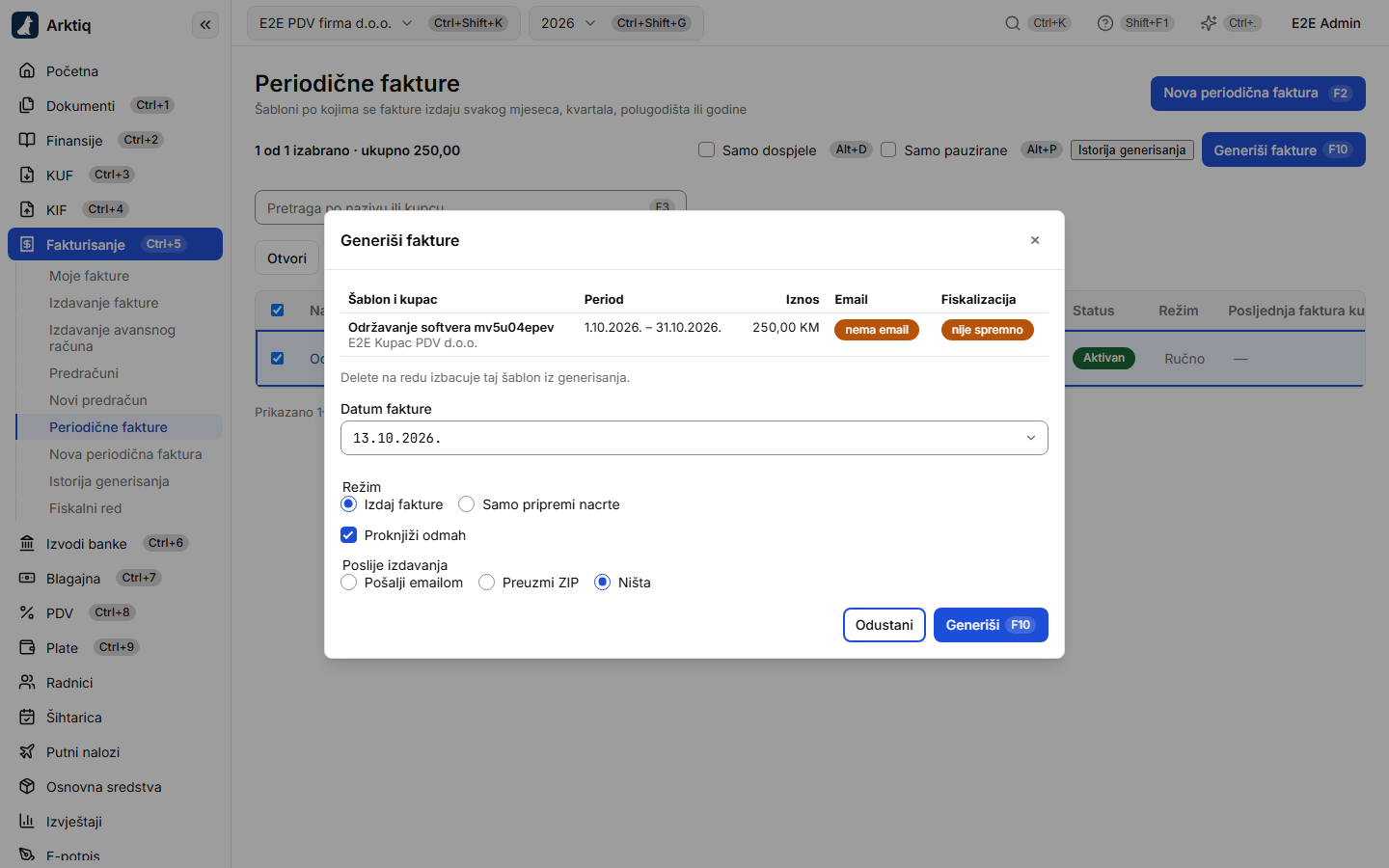The image size is (1389, 868).
Task: Collapse the sidebar with double-chevron icon
Action: [x=205, y=25]
